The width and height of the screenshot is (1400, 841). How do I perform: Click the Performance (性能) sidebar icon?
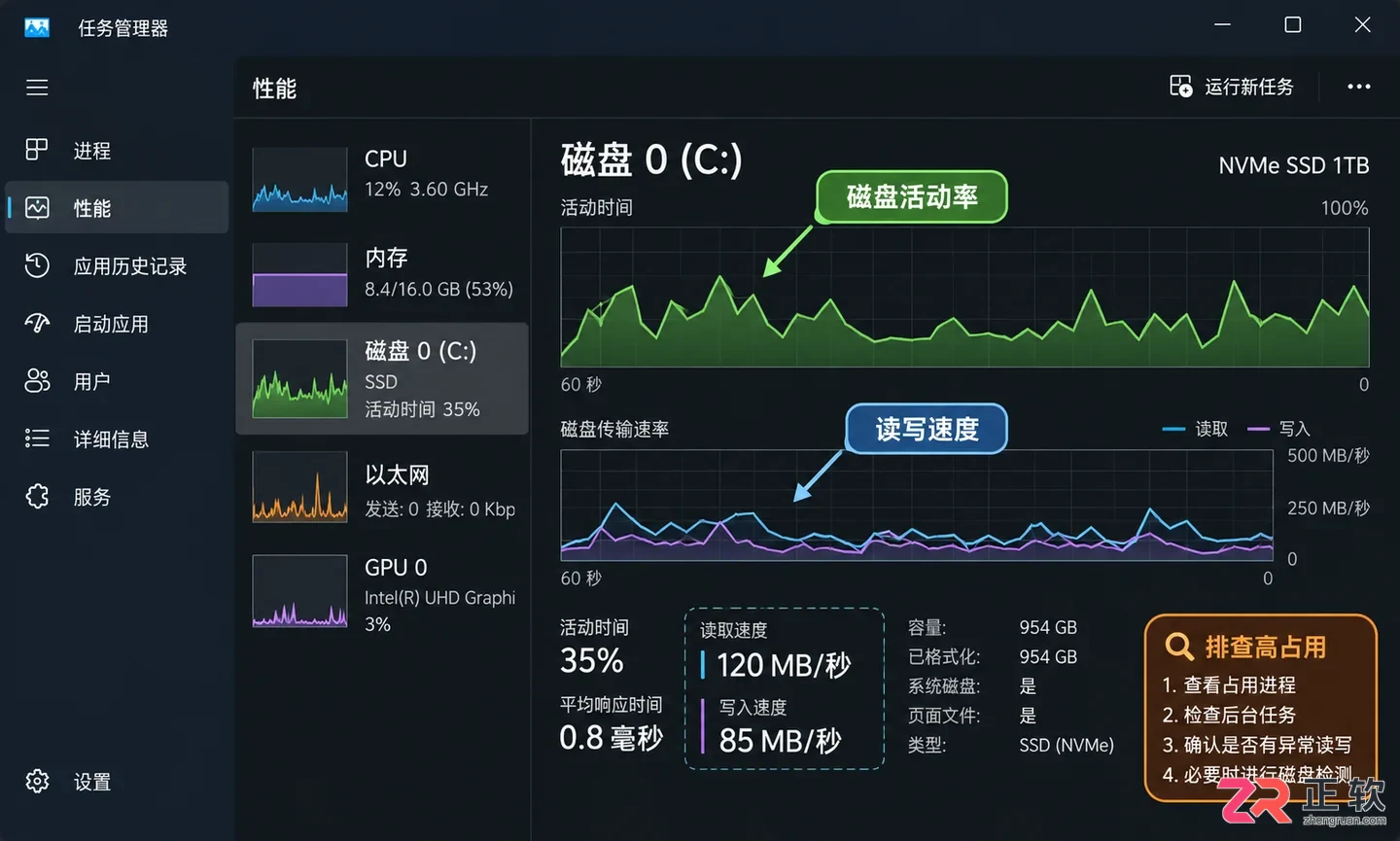pos(37,207)
